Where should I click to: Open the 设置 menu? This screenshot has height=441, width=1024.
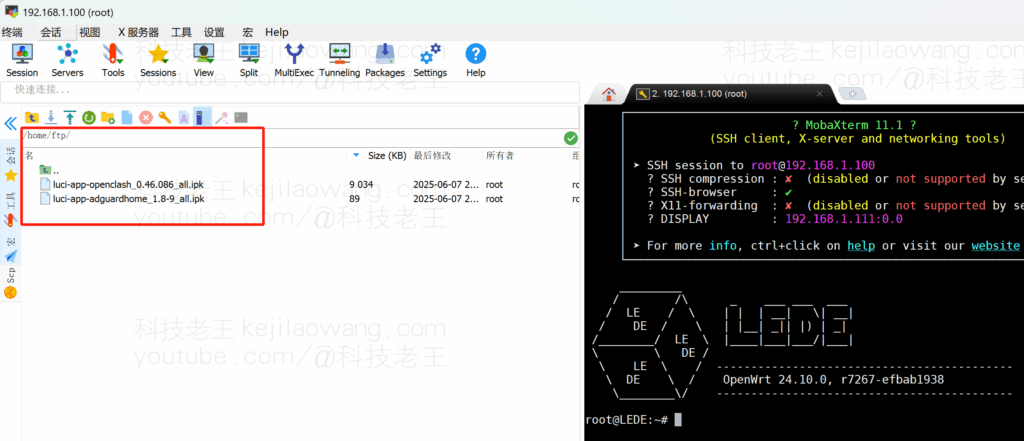(x=214, y=32)
